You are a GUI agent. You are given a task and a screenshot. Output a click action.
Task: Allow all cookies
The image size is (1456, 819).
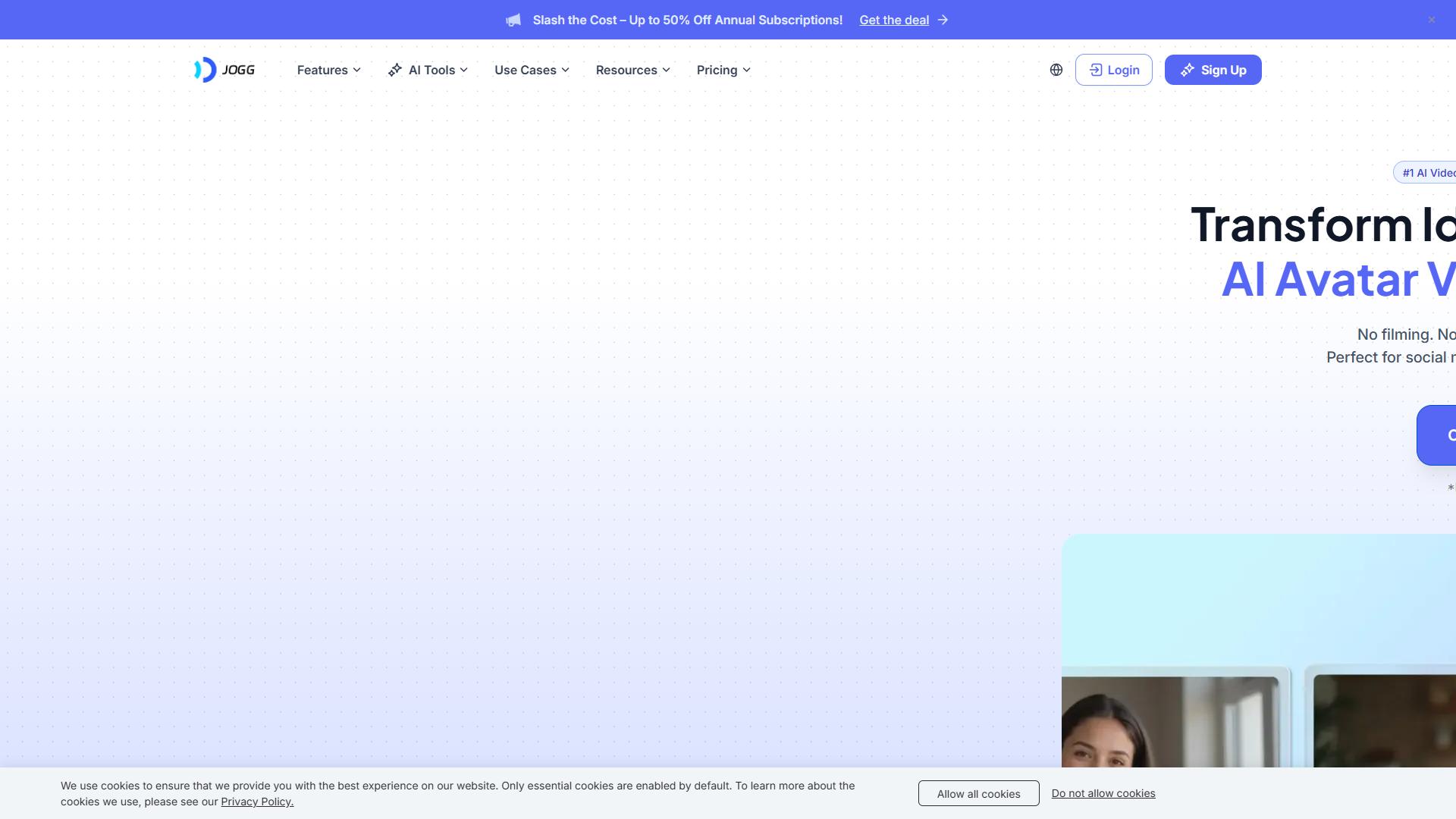point(978,793)
